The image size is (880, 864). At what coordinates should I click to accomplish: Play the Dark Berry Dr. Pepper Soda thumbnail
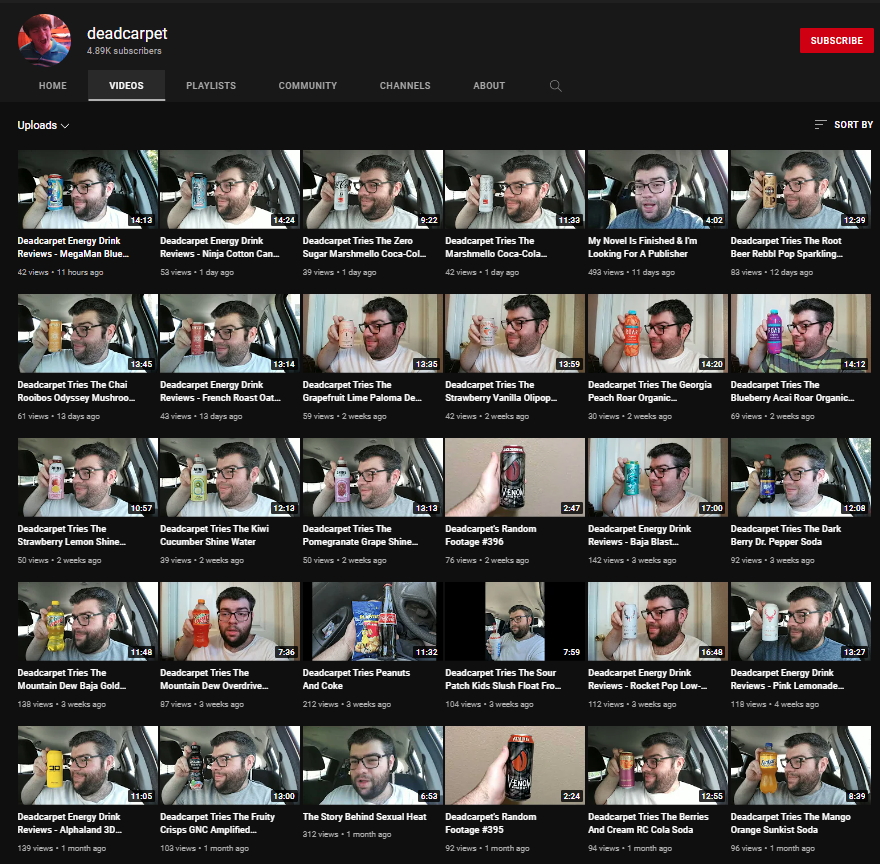tap(800, 477)
